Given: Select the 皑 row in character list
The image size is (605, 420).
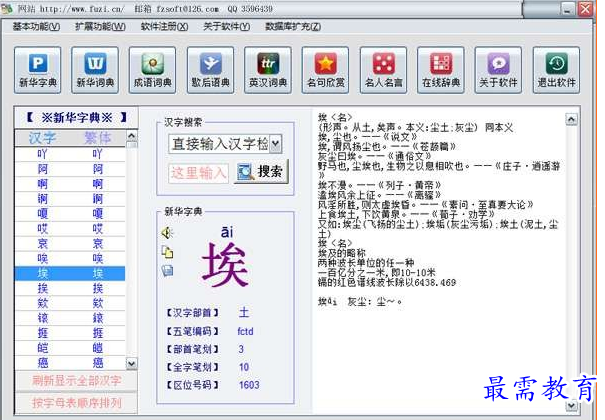Looking at the screenshot, I should click(70, 348).
